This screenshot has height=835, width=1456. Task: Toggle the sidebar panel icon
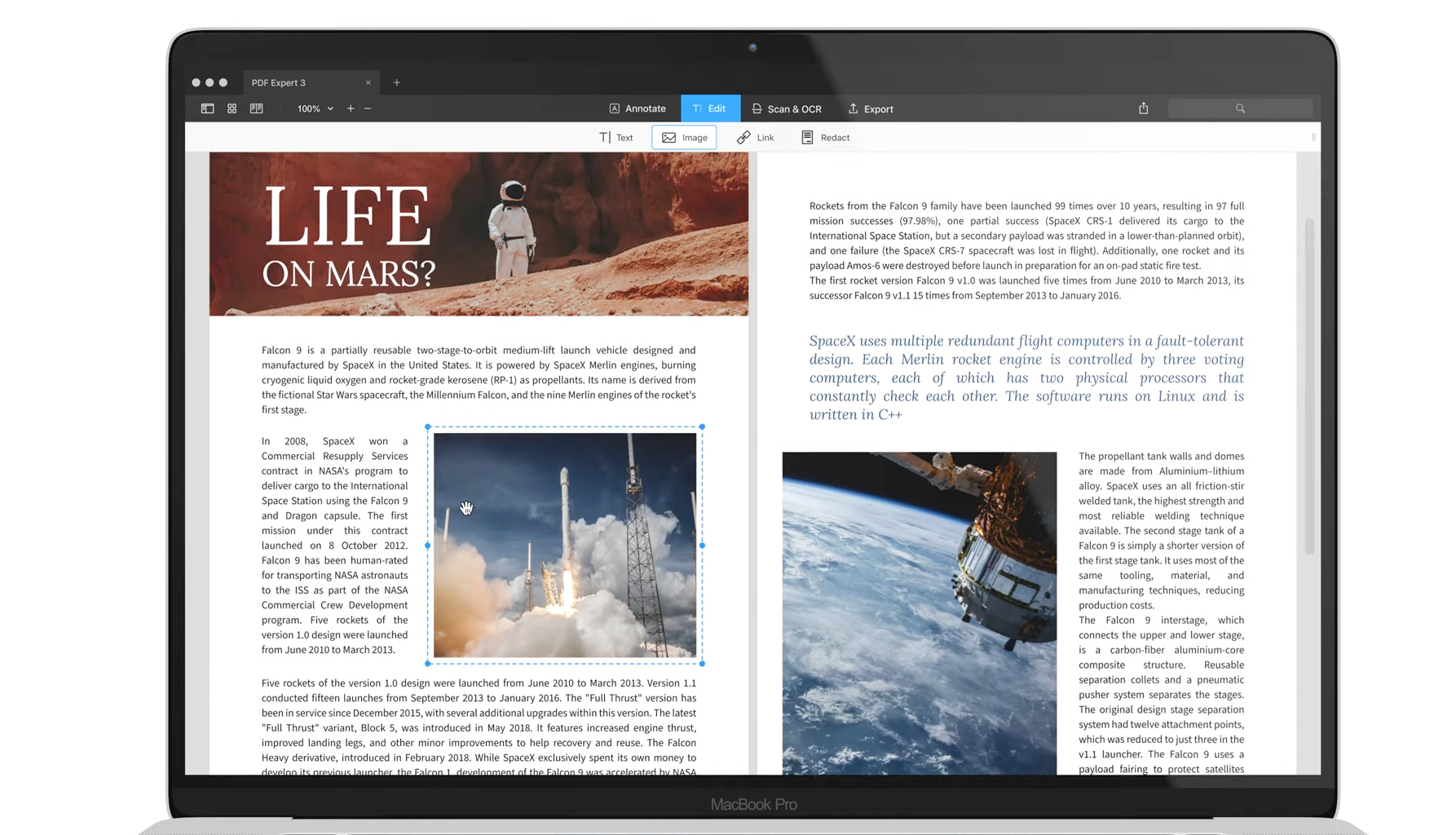coord(207,108)
